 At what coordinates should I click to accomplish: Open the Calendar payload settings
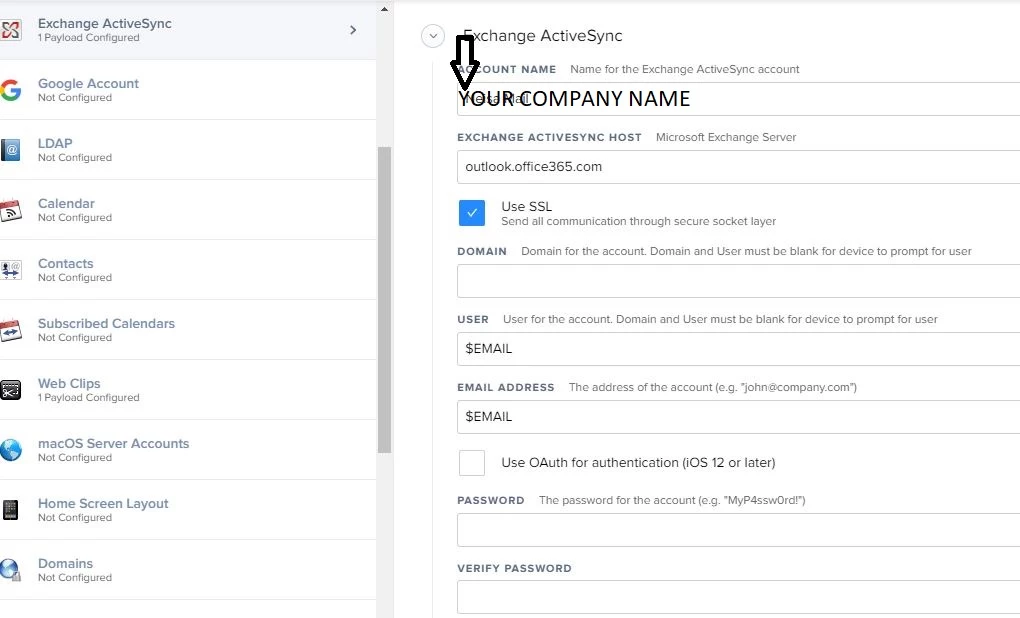pos(188,210)
